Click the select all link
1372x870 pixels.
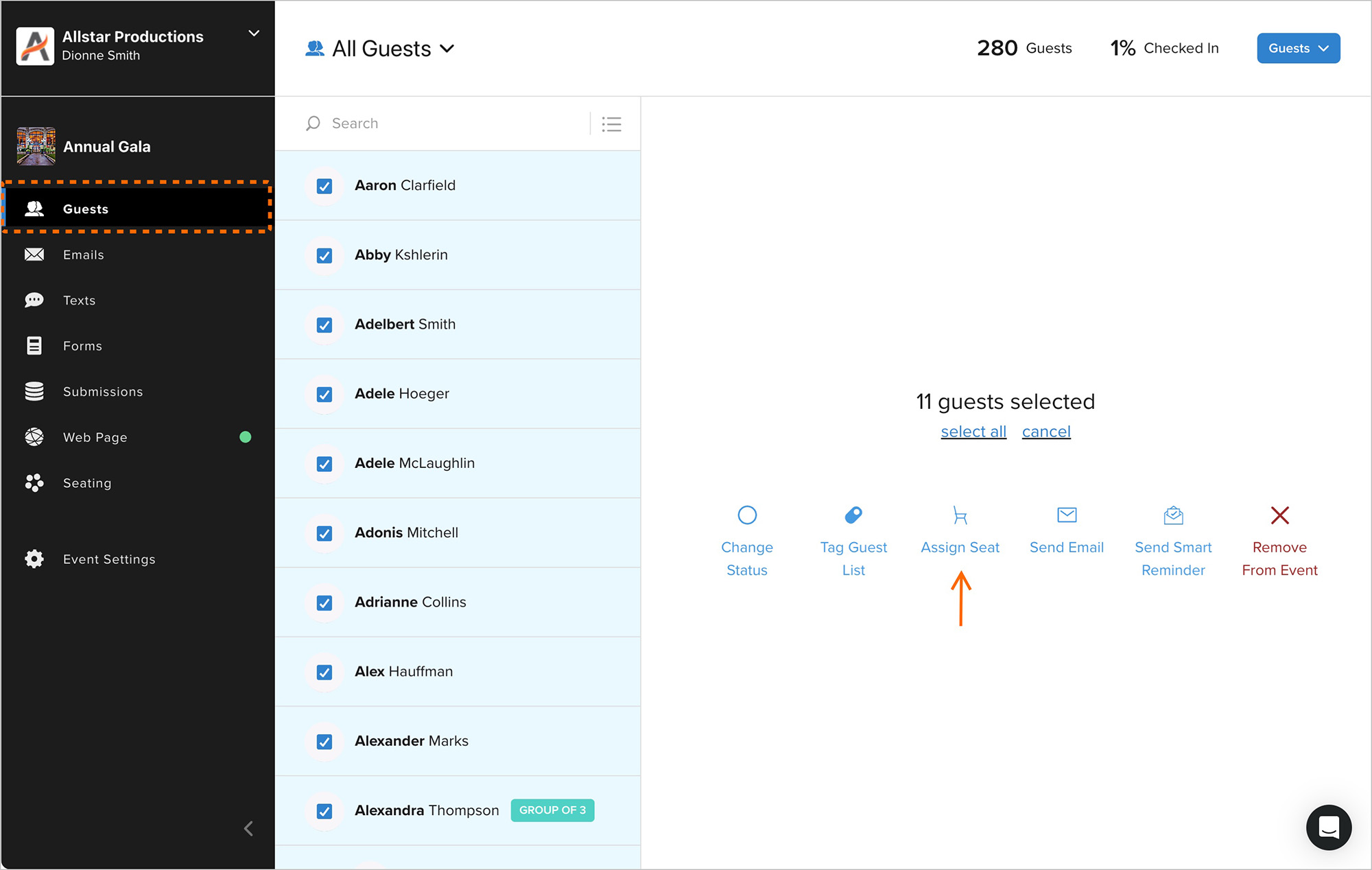tap(973, 432)
